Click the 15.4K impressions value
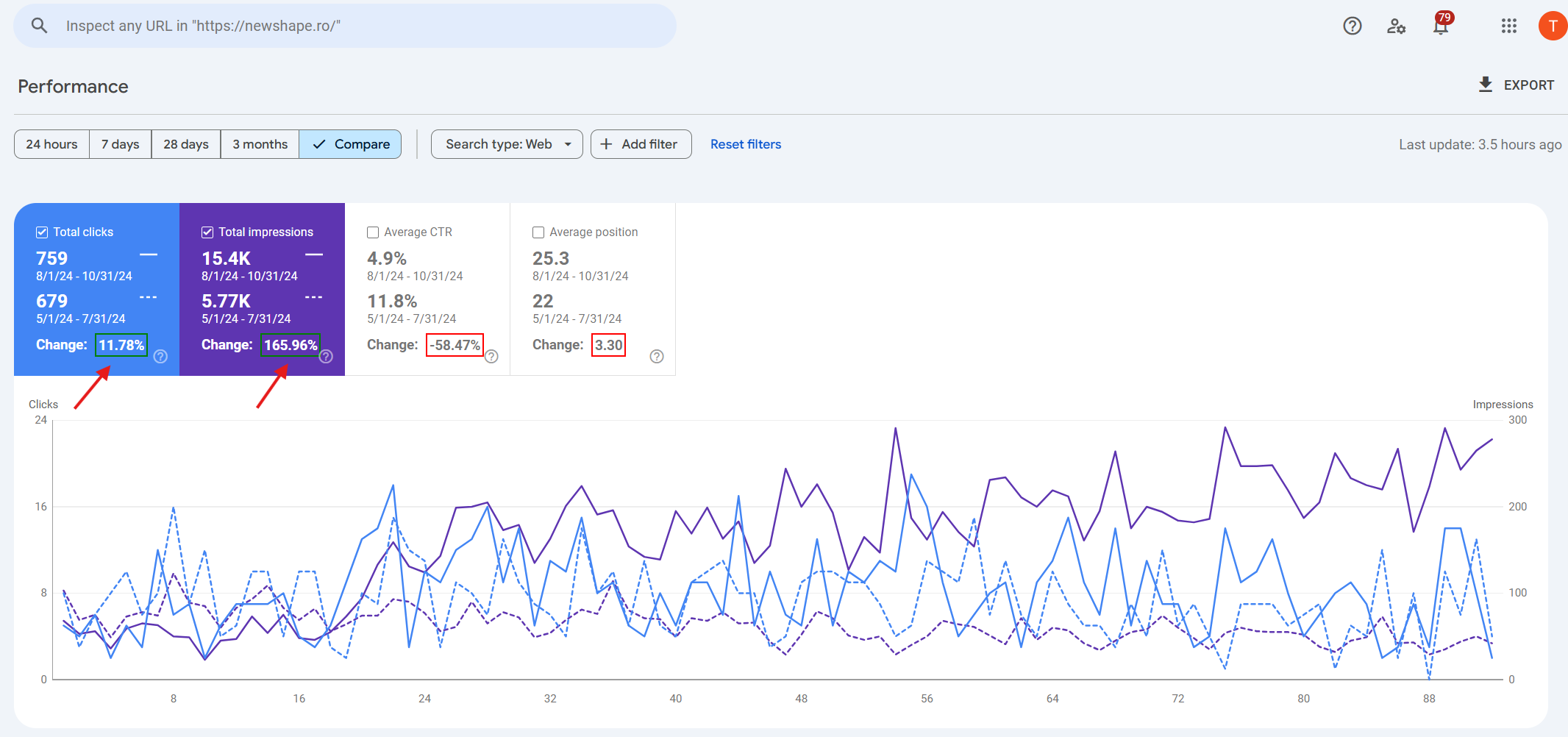This screenshot has height=737, width=1568. 227,258
